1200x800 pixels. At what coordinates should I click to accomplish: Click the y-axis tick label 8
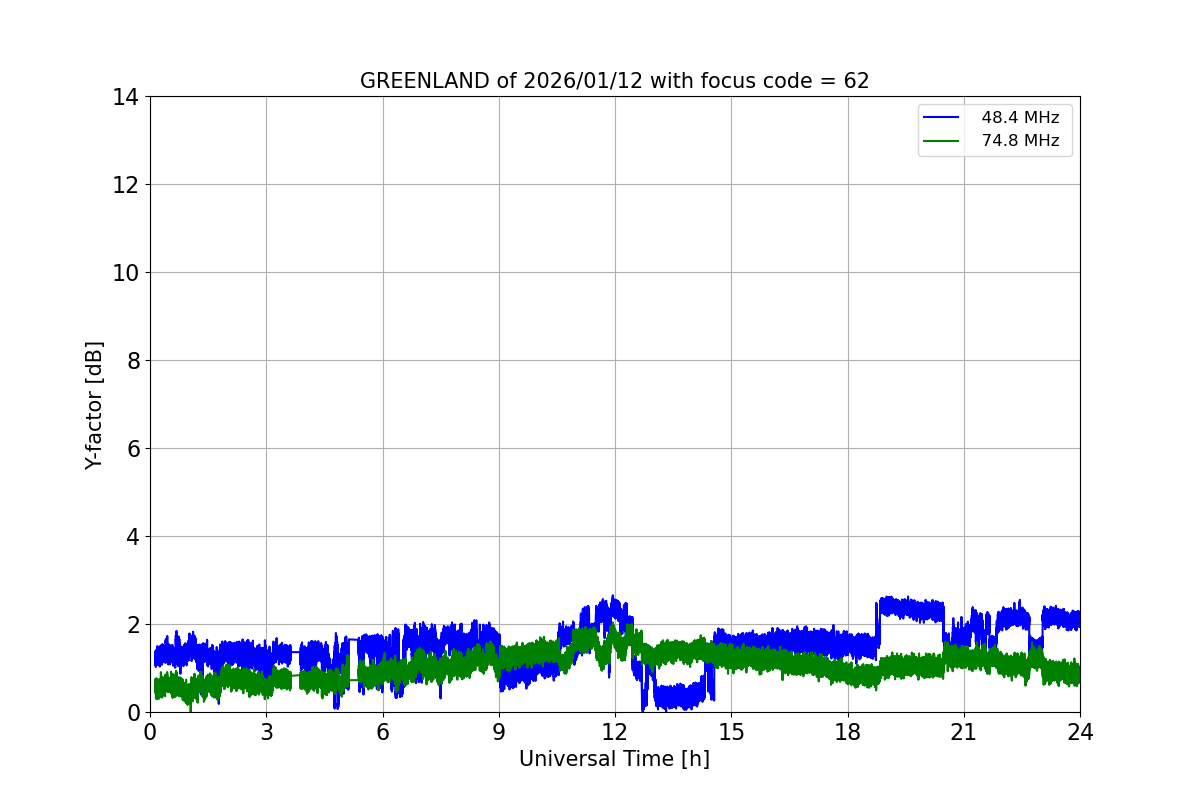coord(133,361)
